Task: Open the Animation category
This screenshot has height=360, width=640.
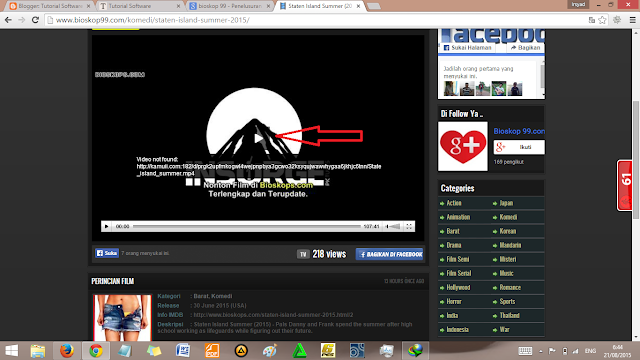Action: click(x=458, y=217)
